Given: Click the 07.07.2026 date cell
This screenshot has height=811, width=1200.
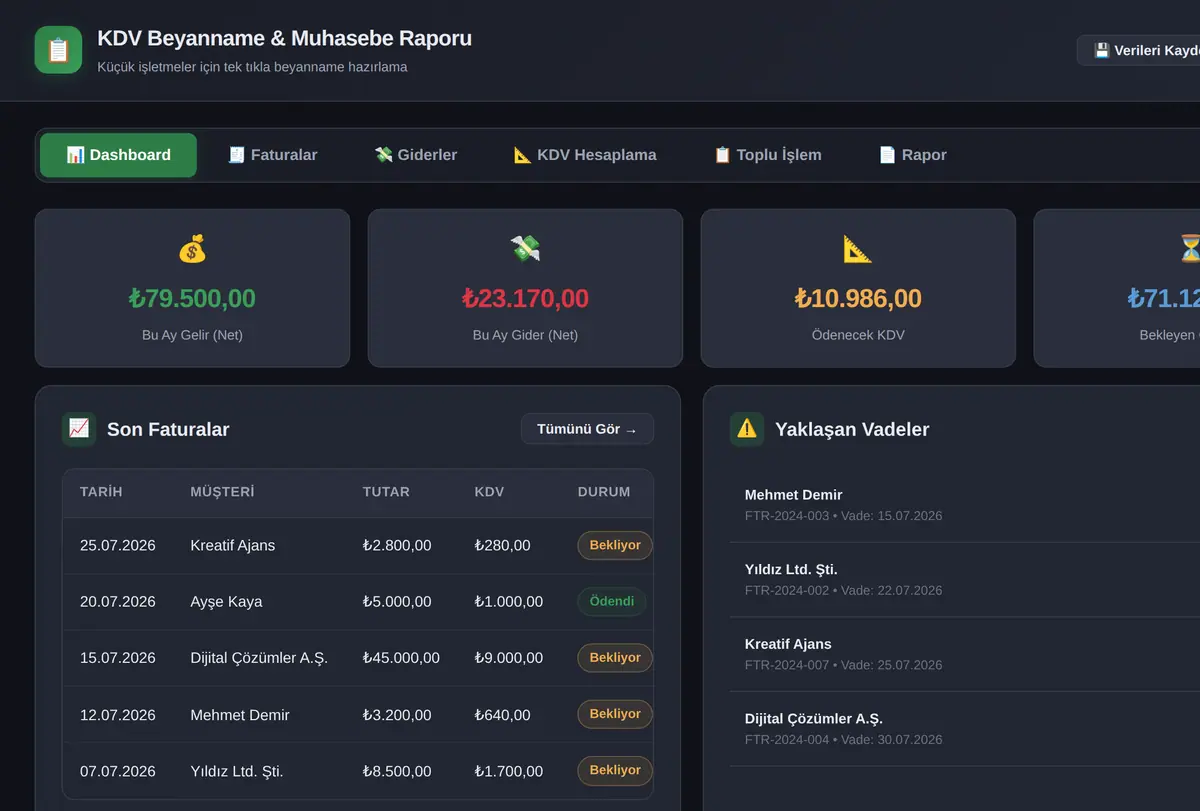Looking at the screenshot, I should (118, 771).
